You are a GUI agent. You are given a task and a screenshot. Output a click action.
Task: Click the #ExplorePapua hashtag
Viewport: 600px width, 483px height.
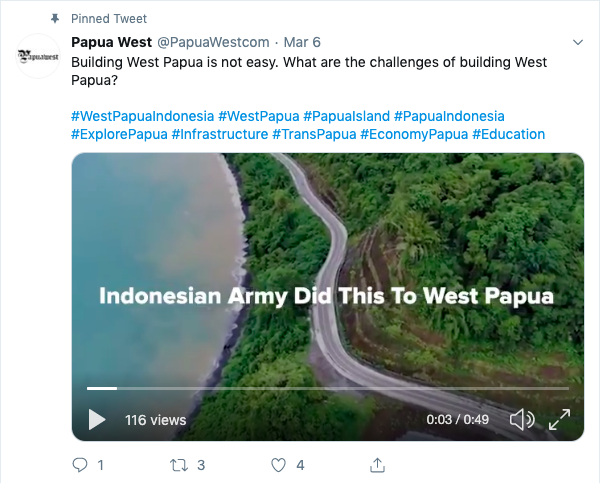[x=119, y=134]
